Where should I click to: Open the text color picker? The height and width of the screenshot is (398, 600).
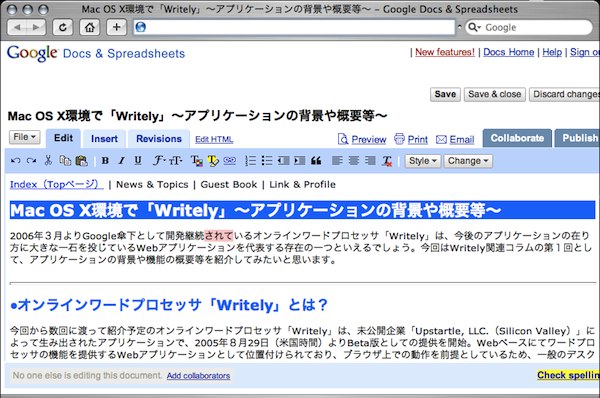(x=197, y=161)
